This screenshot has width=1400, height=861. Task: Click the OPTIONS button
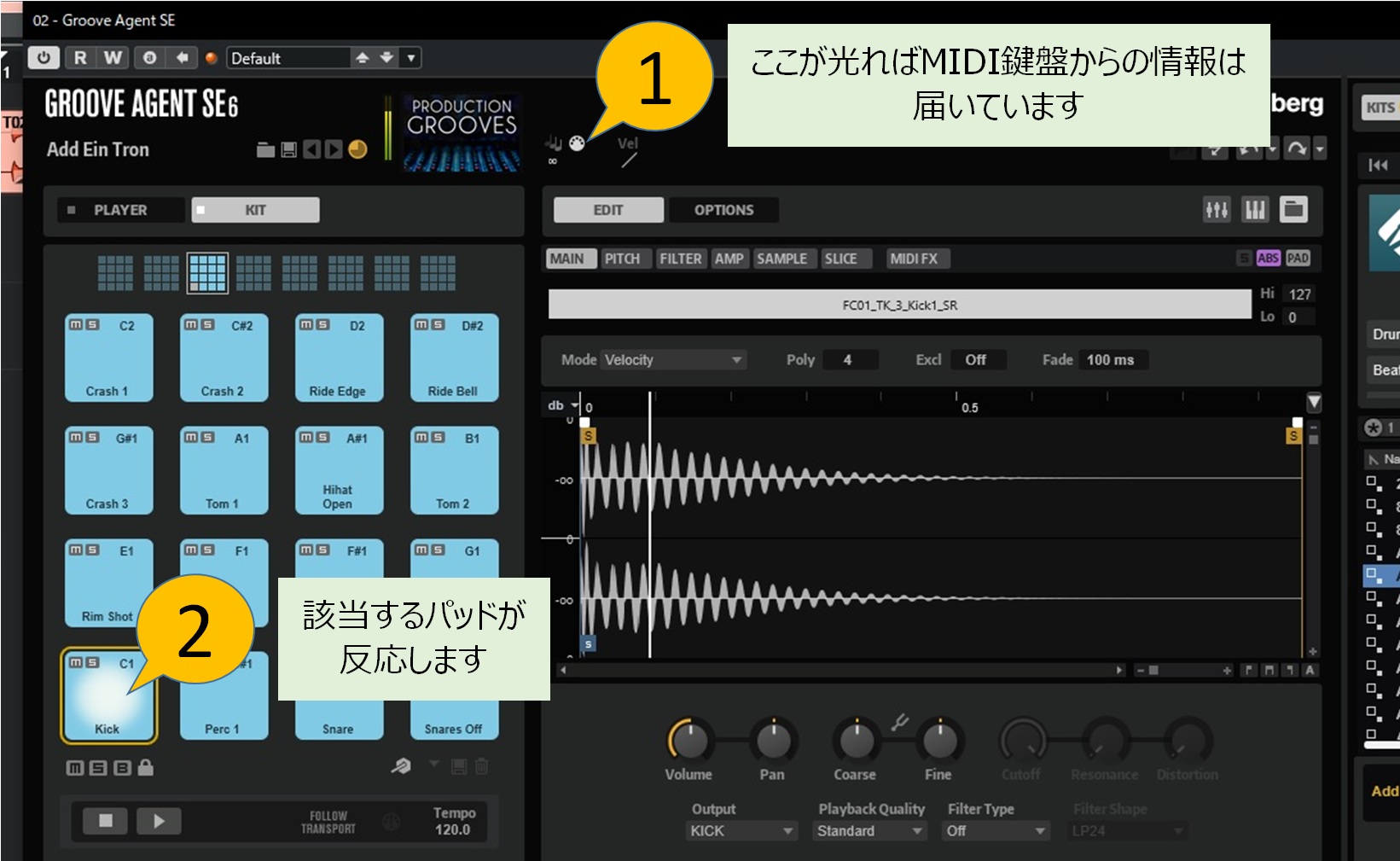723,210
